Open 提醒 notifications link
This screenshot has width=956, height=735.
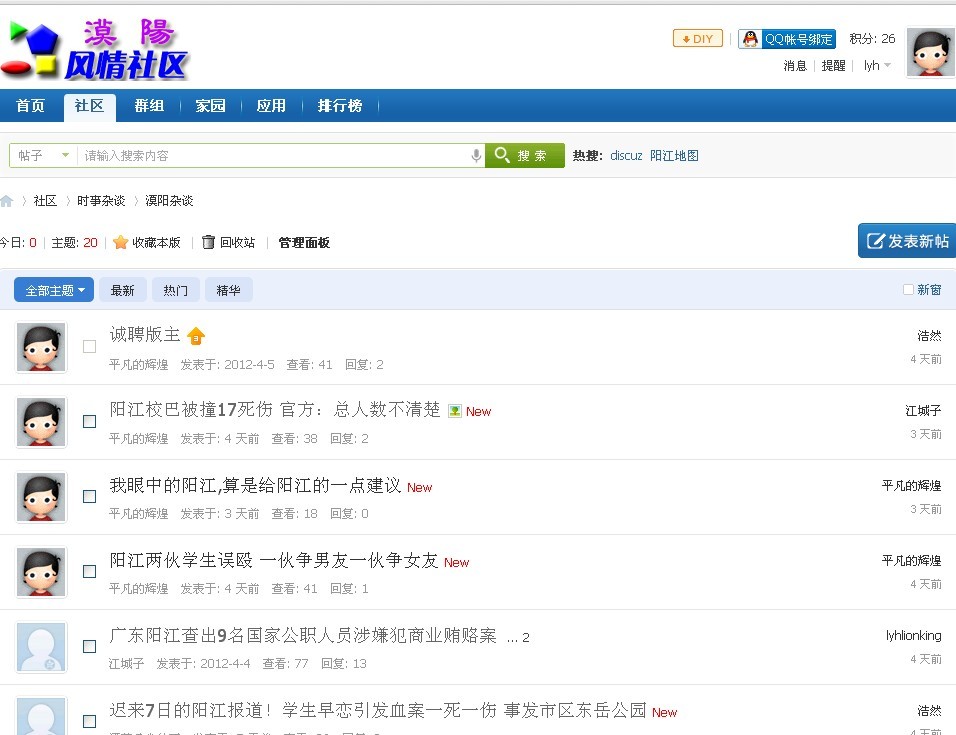833,65
